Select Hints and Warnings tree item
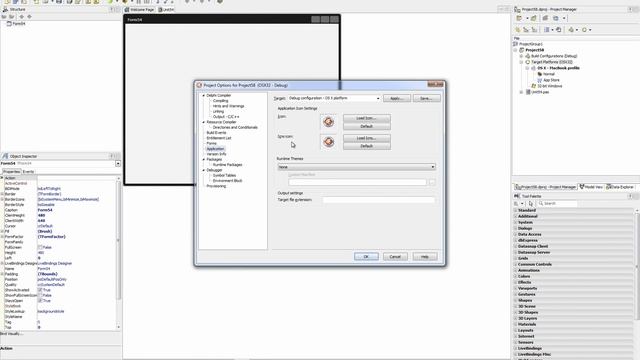 (x=229, y=106)
